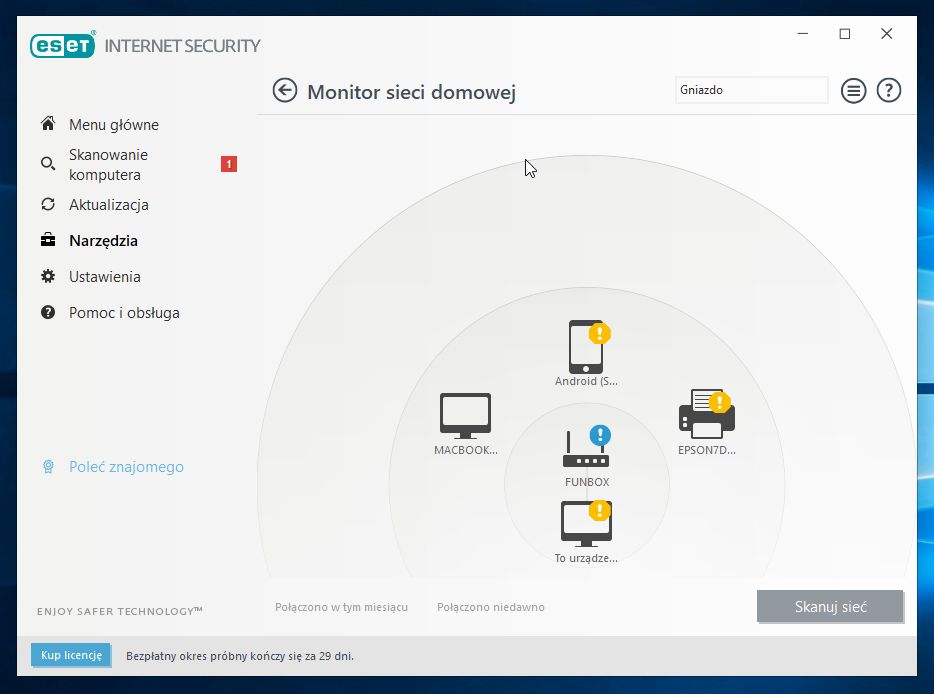
Task: Click the 'Połączono w tym miesiącu' legend label
Action: tap(341, 607)
